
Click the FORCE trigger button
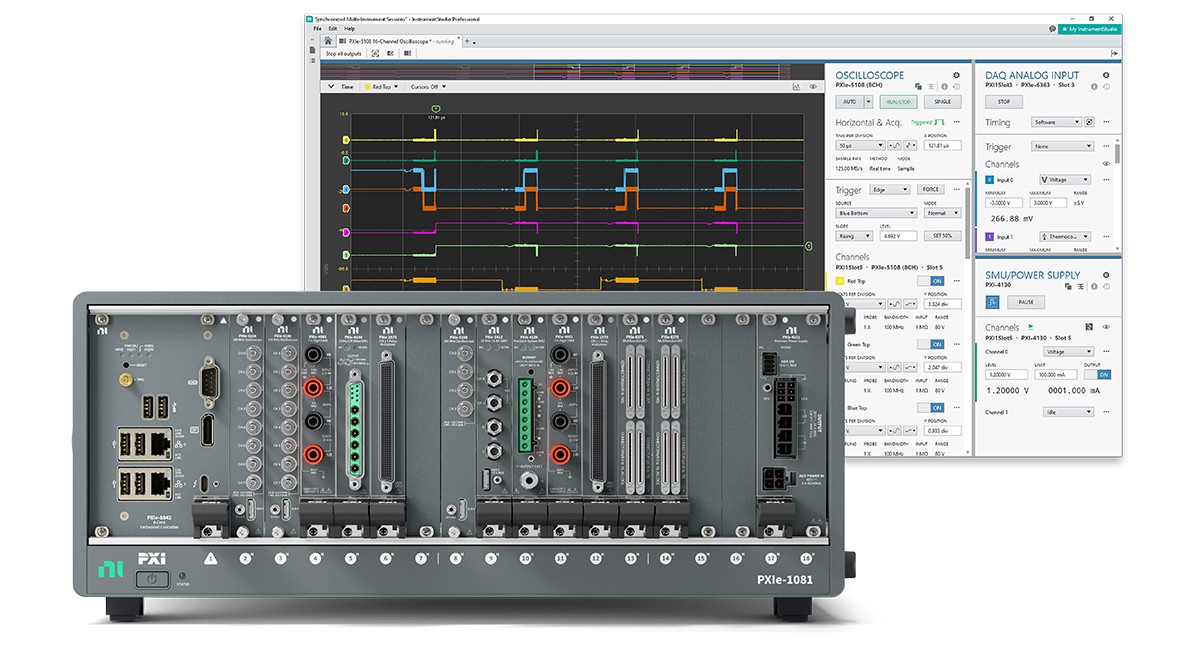coord(931,189)
